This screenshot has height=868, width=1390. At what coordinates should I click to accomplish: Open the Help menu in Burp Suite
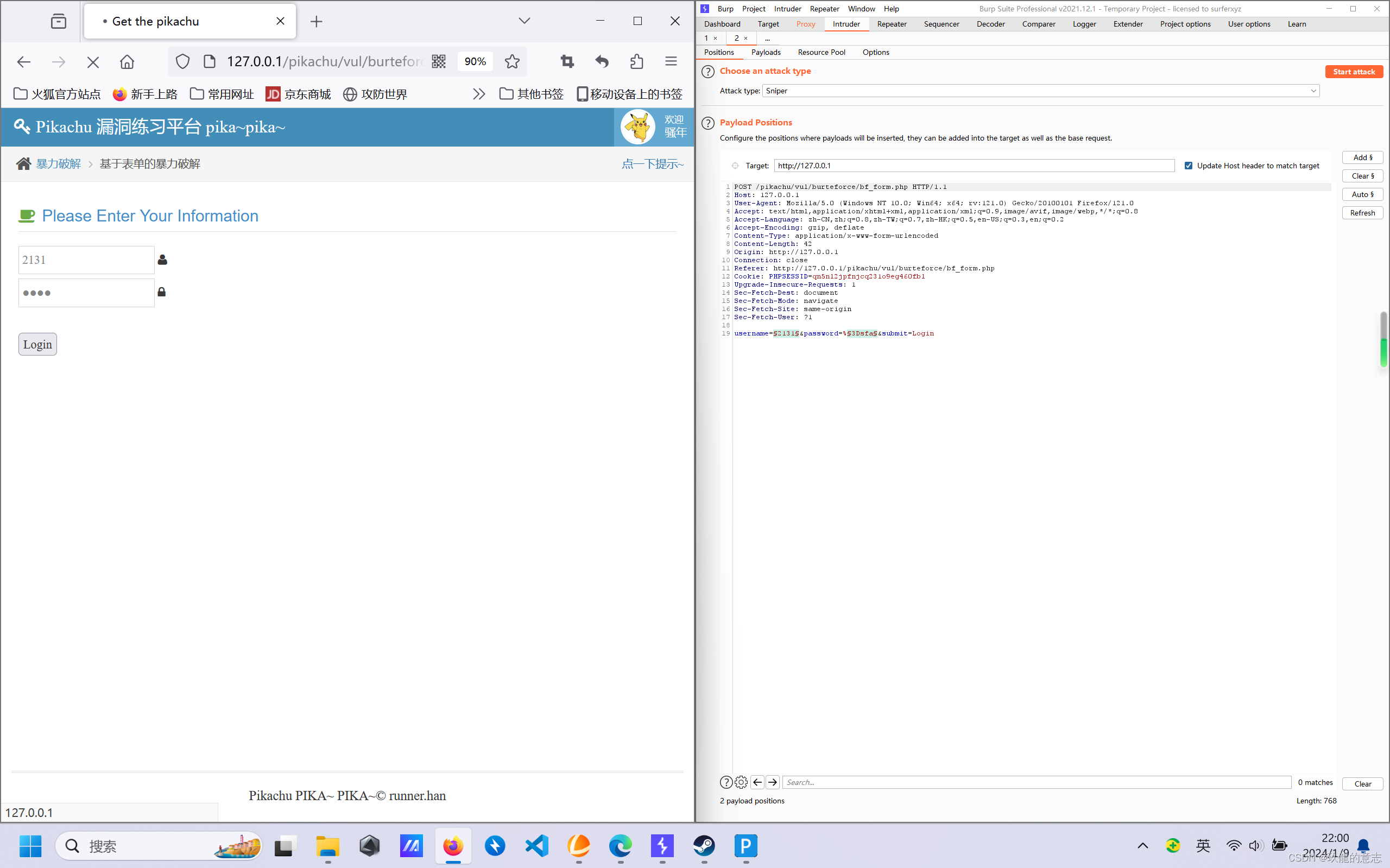[x=891, y=9]
